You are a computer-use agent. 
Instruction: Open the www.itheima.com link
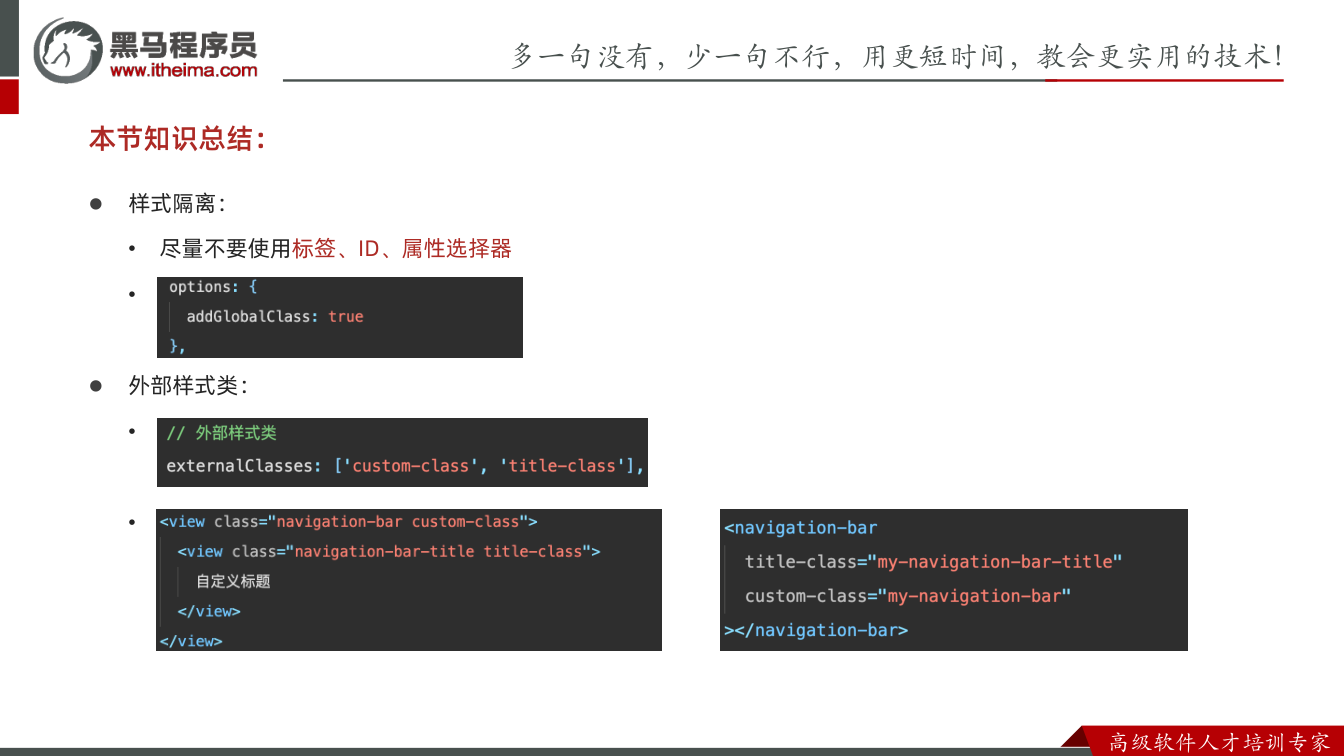pyautogui.click(x=183, y=70)
